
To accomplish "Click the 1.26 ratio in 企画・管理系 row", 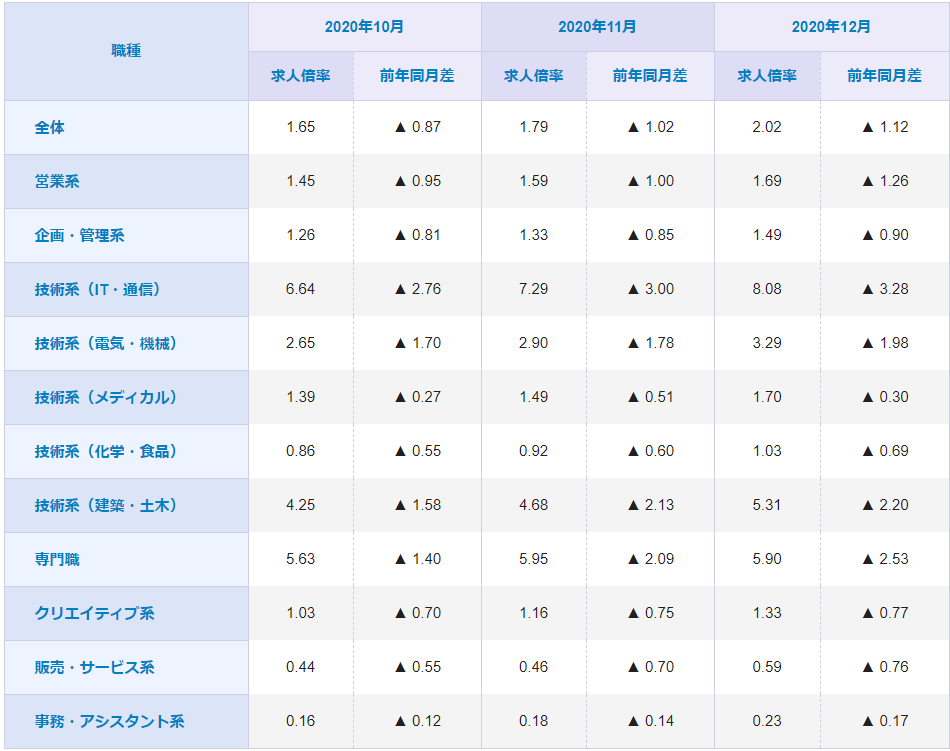I will tap(301, 235).
